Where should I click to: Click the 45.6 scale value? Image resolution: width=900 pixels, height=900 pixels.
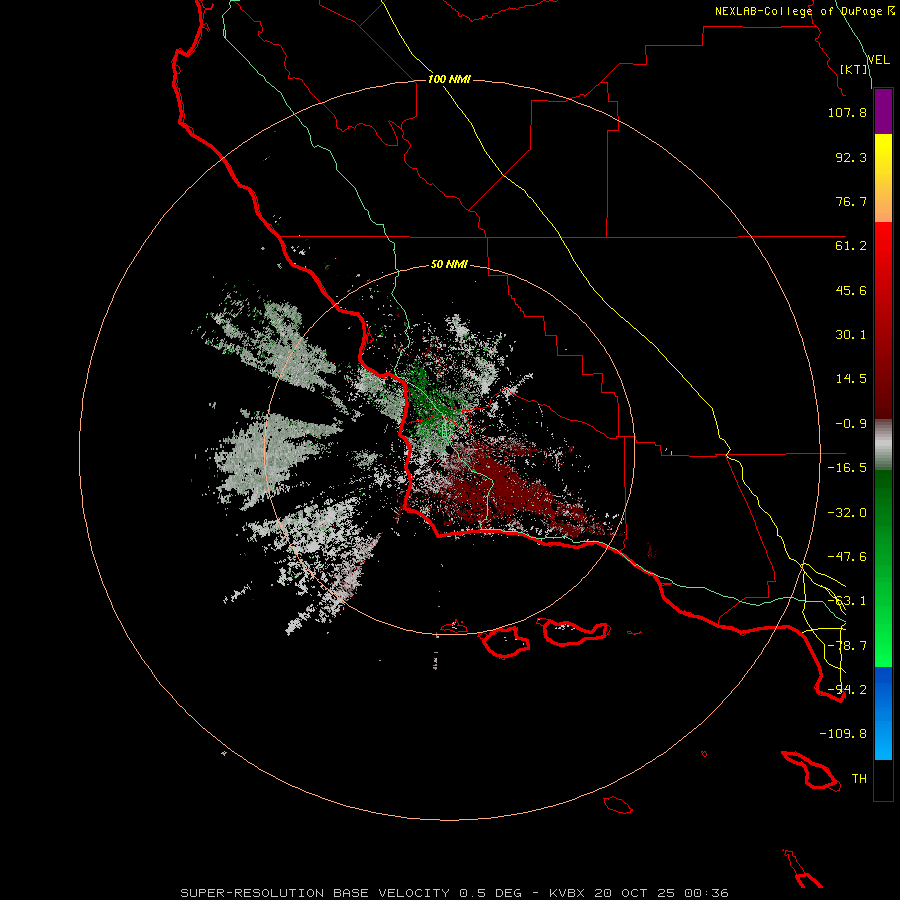tap(851, 290)
